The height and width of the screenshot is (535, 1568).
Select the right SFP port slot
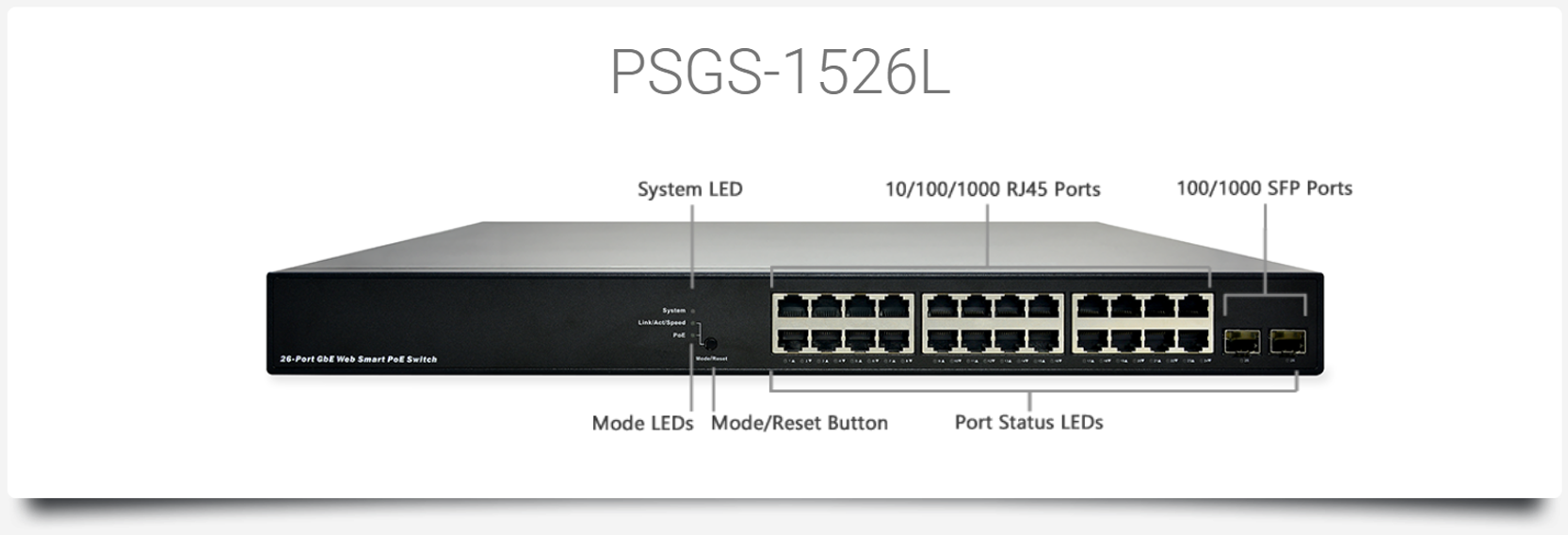click(1287, 341)
